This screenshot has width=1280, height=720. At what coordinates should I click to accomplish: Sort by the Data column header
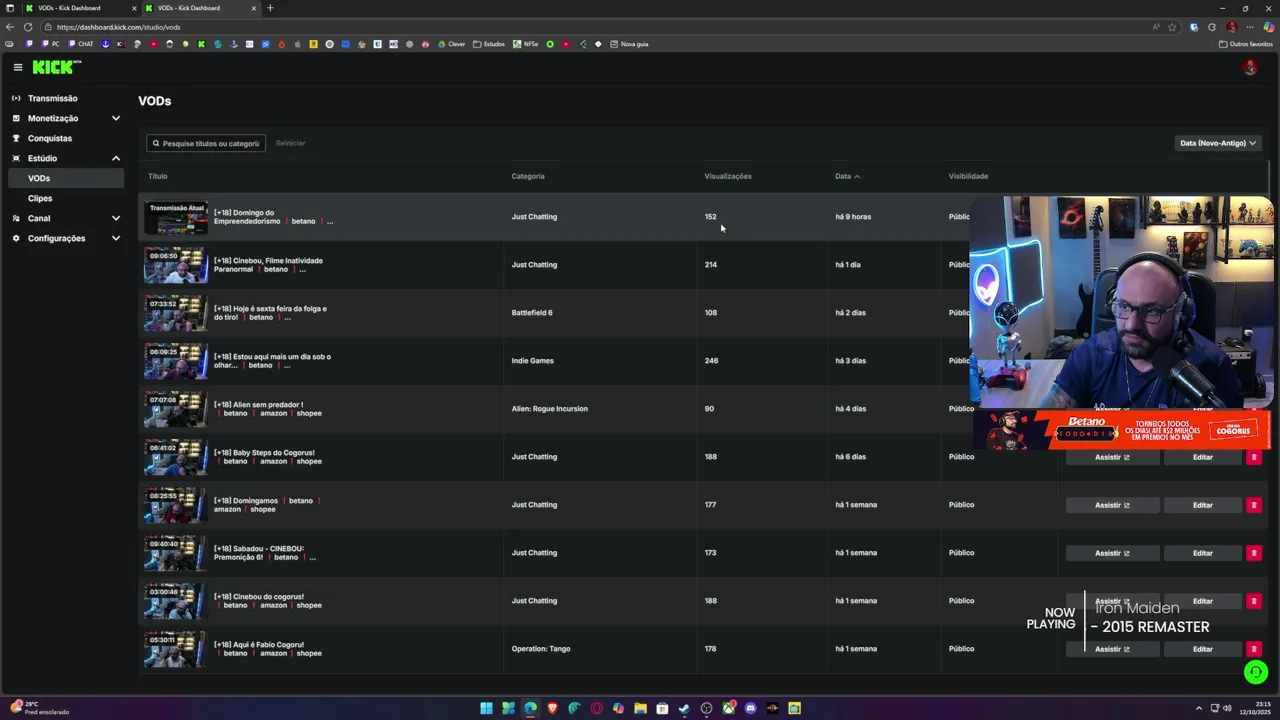[847, 176]
